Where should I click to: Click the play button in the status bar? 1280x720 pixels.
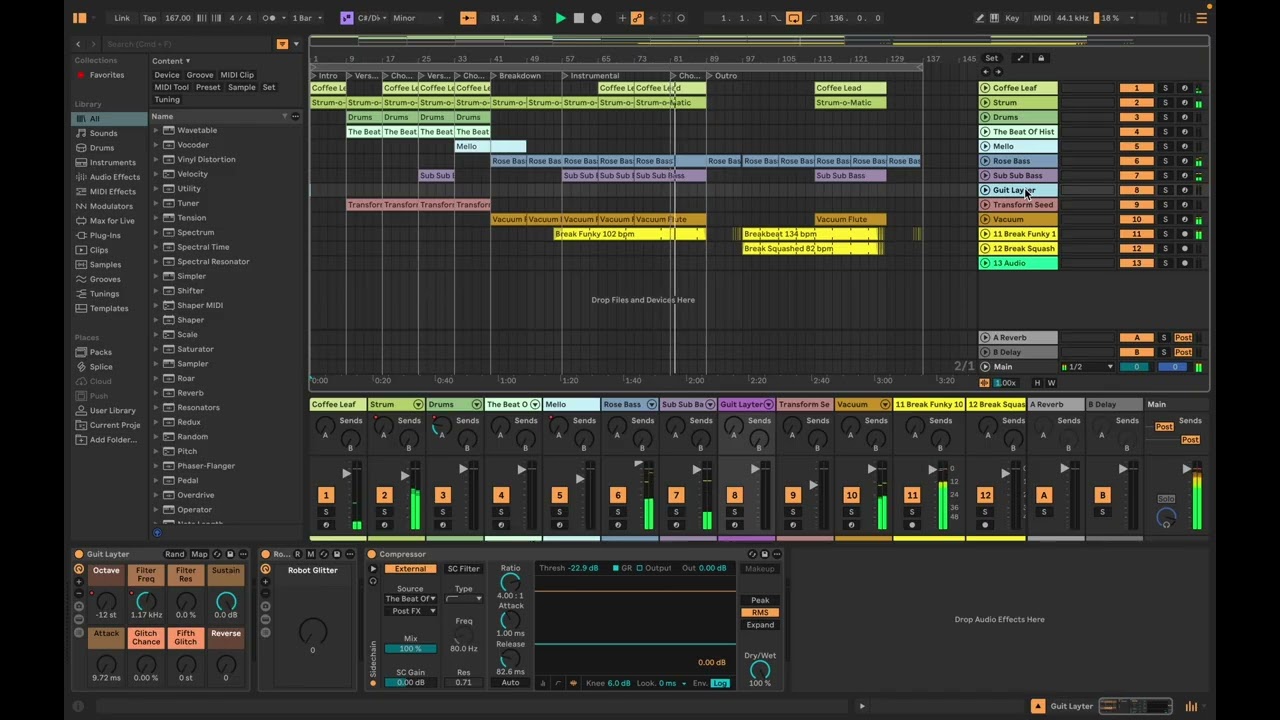(862, 706)
